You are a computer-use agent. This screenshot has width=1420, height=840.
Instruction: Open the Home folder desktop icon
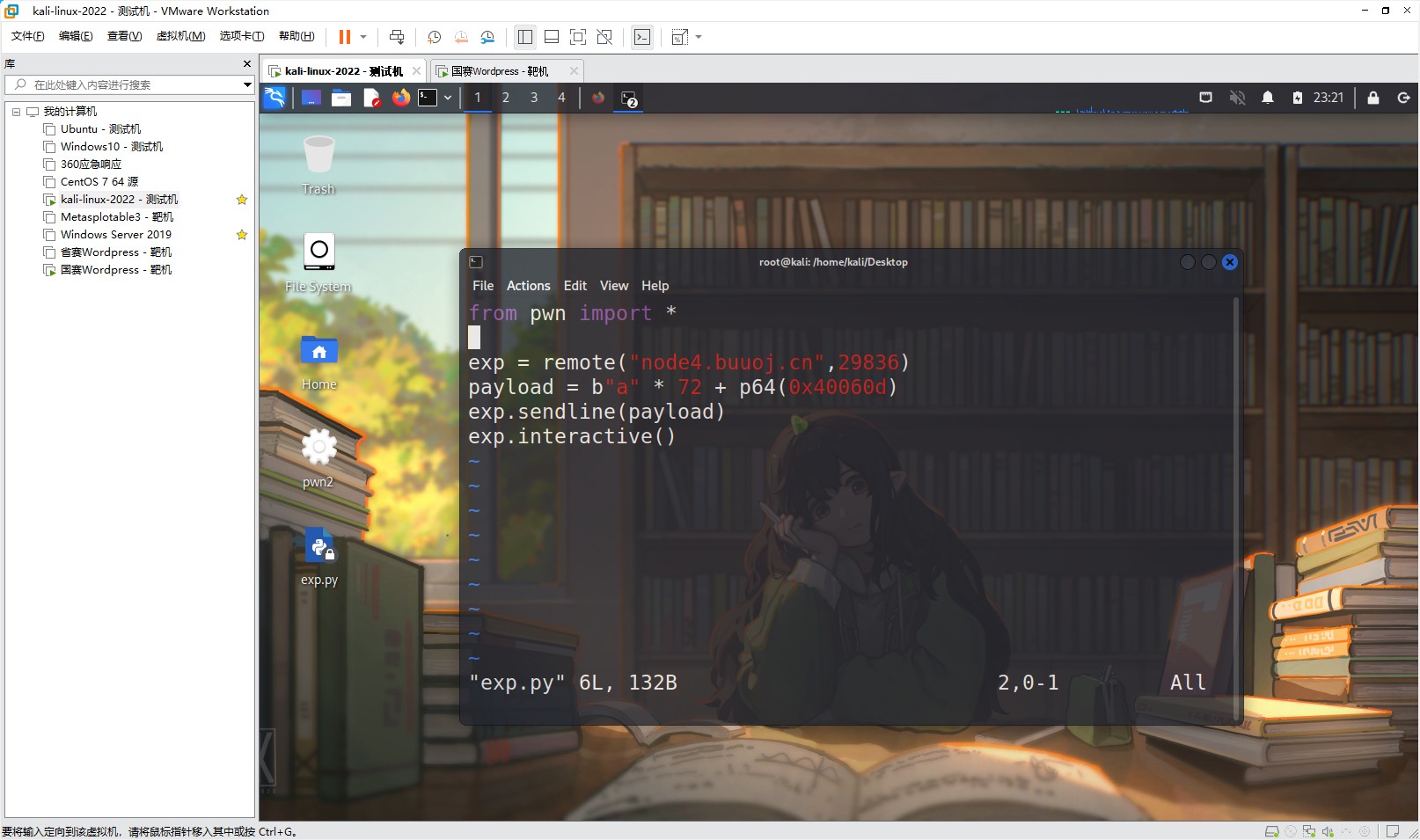(x=318, y=361)
